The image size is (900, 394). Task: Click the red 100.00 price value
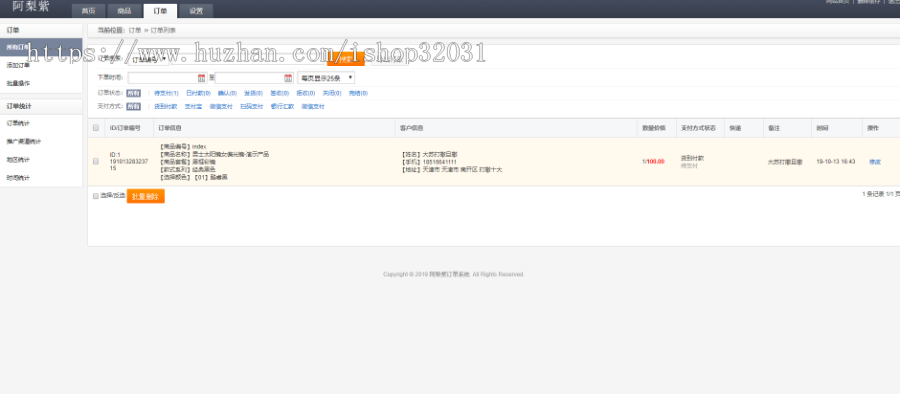655,162
